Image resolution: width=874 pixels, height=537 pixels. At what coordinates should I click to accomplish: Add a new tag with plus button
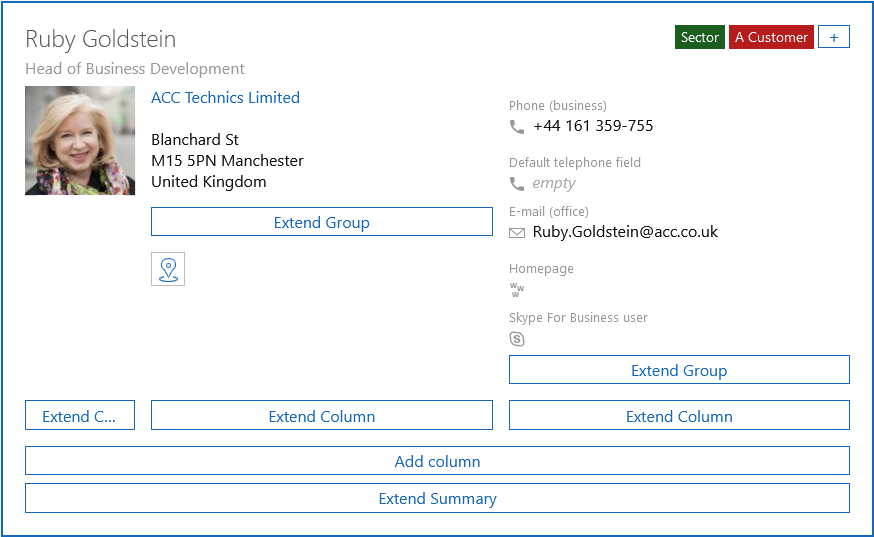[834, 37]
